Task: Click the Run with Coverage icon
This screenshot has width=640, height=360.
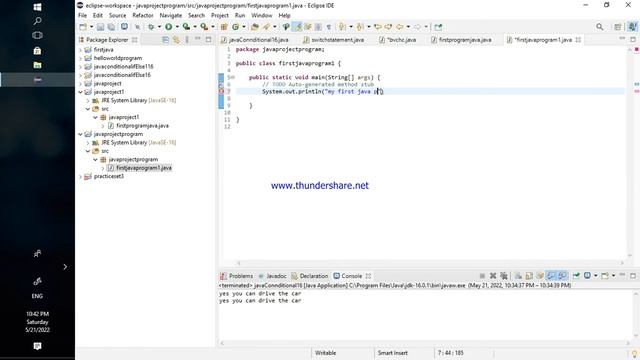Action: click(186, 27)
